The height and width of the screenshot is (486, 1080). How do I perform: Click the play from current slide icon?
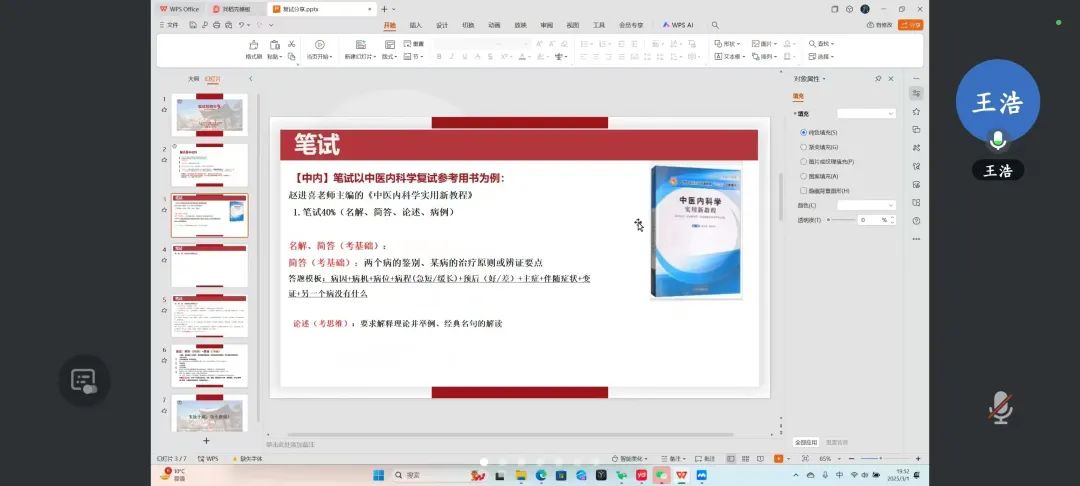pyautogui.click(x=319, y=45)
